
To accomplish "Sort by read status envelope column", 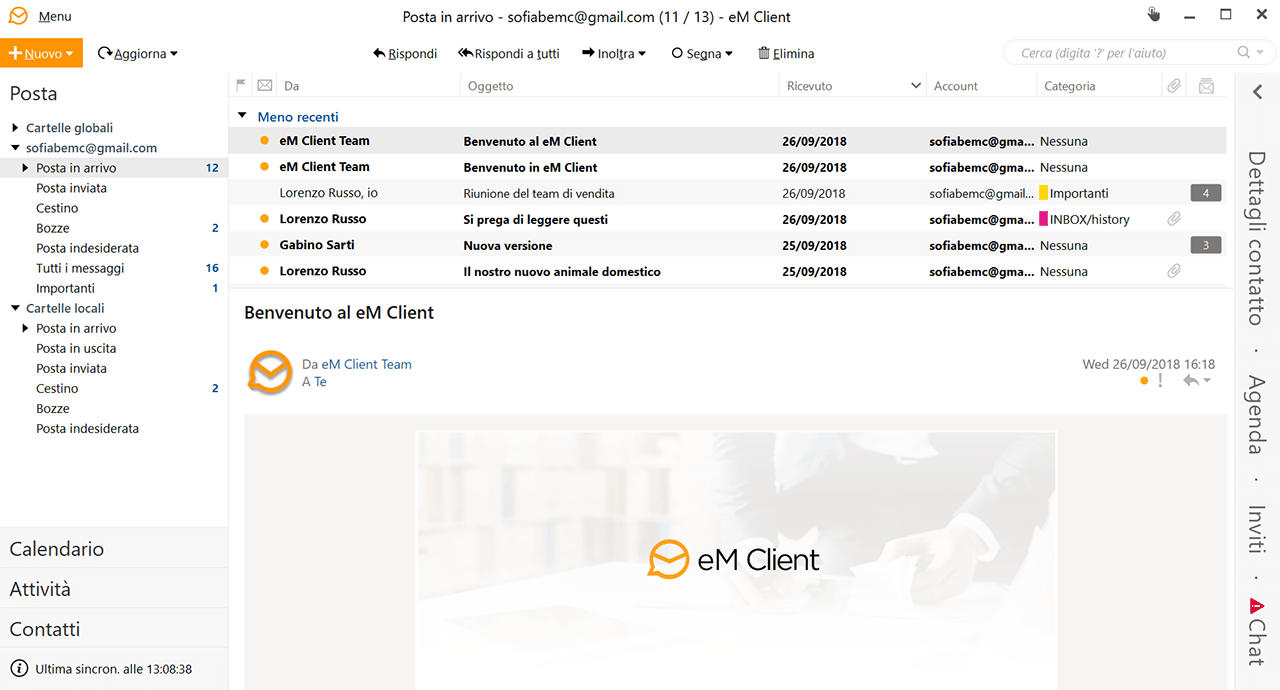I will pos(265,86).
